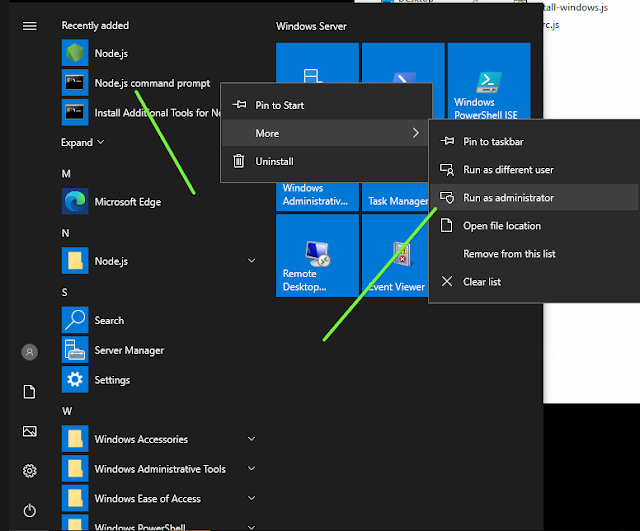Select Uninstall from the context menu

[x=326, y=161]
